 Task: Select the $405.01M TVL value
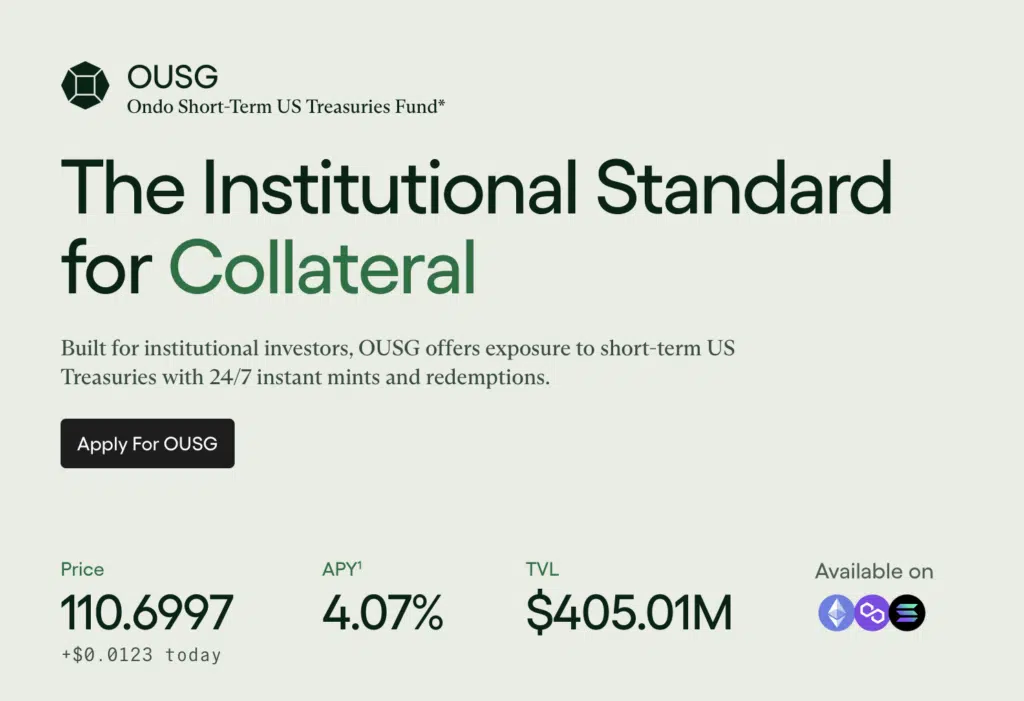[629, 613]
